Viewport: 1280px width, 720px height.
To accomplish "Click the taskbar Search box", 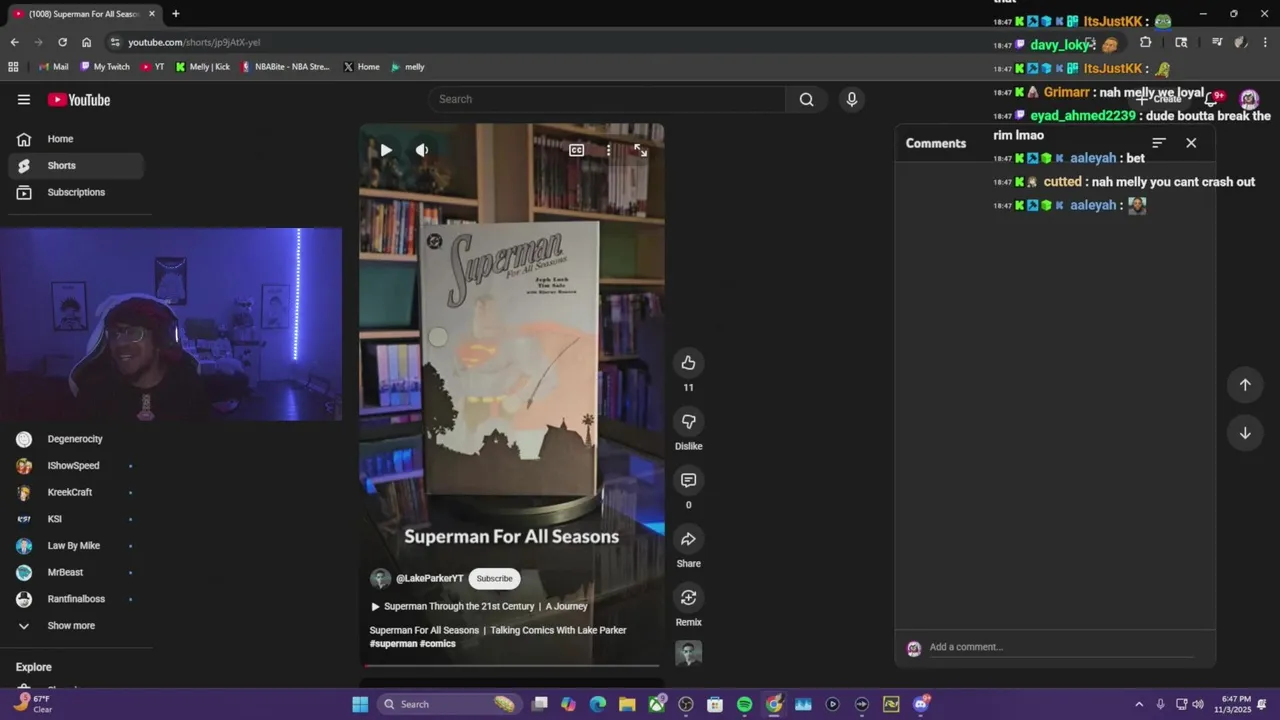I will click(450, 704).
